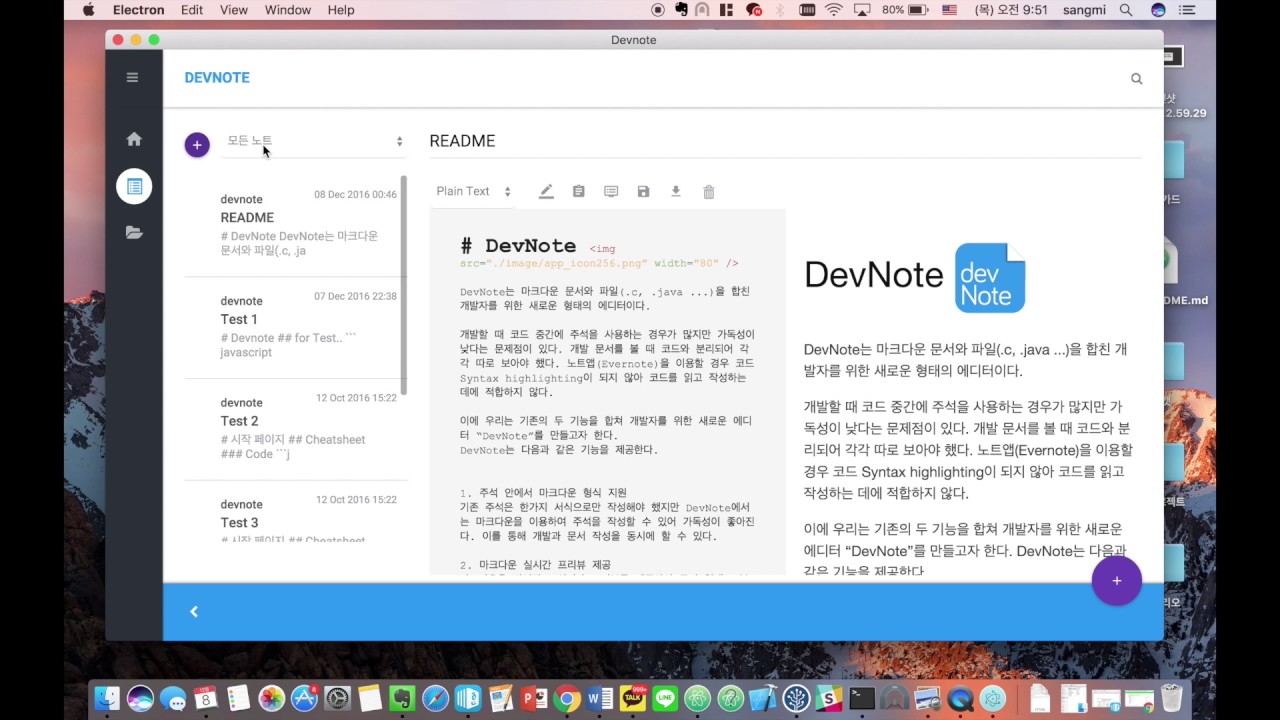The height and width of the screenshot is (720, 1280).
Task: Open the Electron menu
Action: pos(139,10)
